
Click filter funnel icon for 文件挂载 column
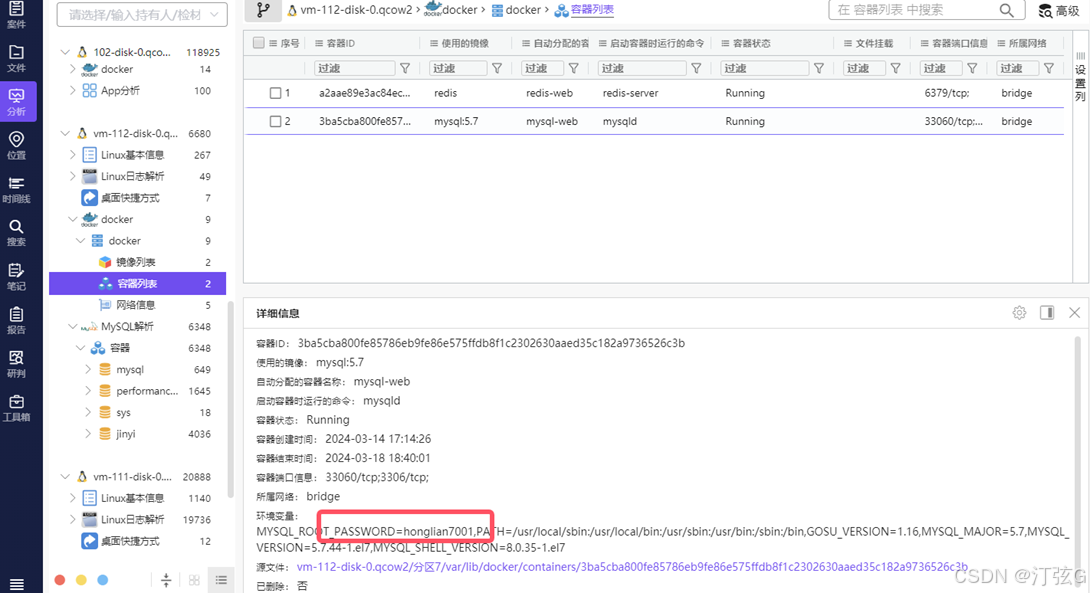[895, 68]
